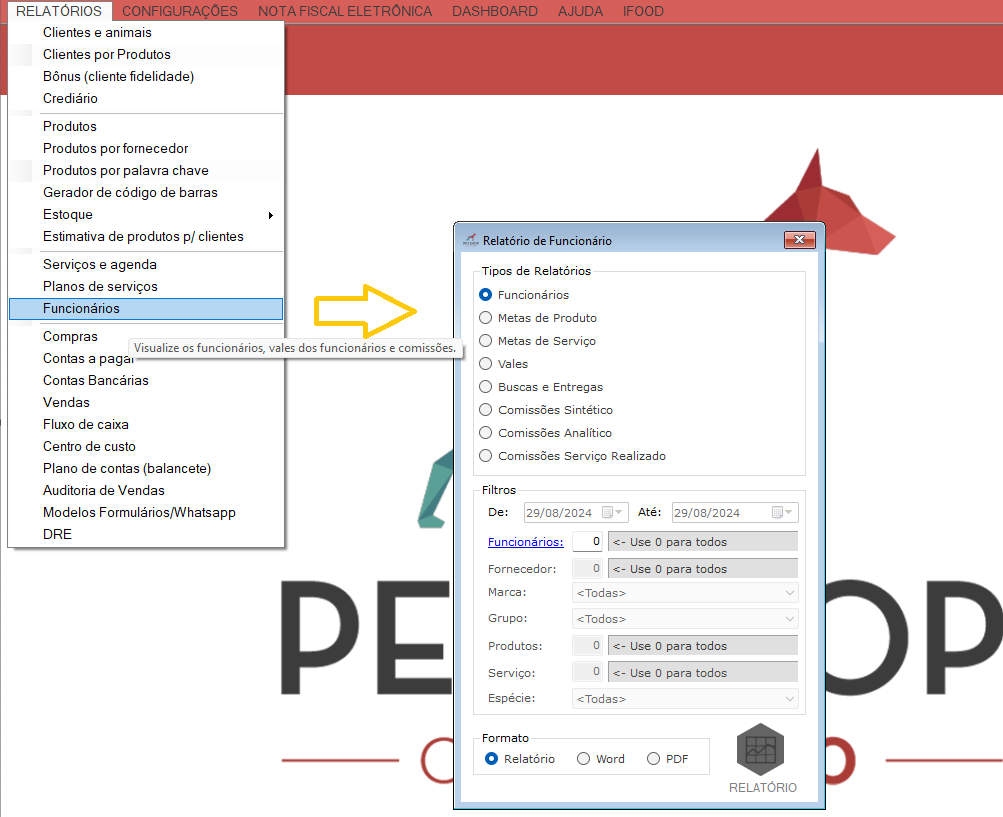
Task: Open calendar picker for Até date
Action: tap(782, 512)
